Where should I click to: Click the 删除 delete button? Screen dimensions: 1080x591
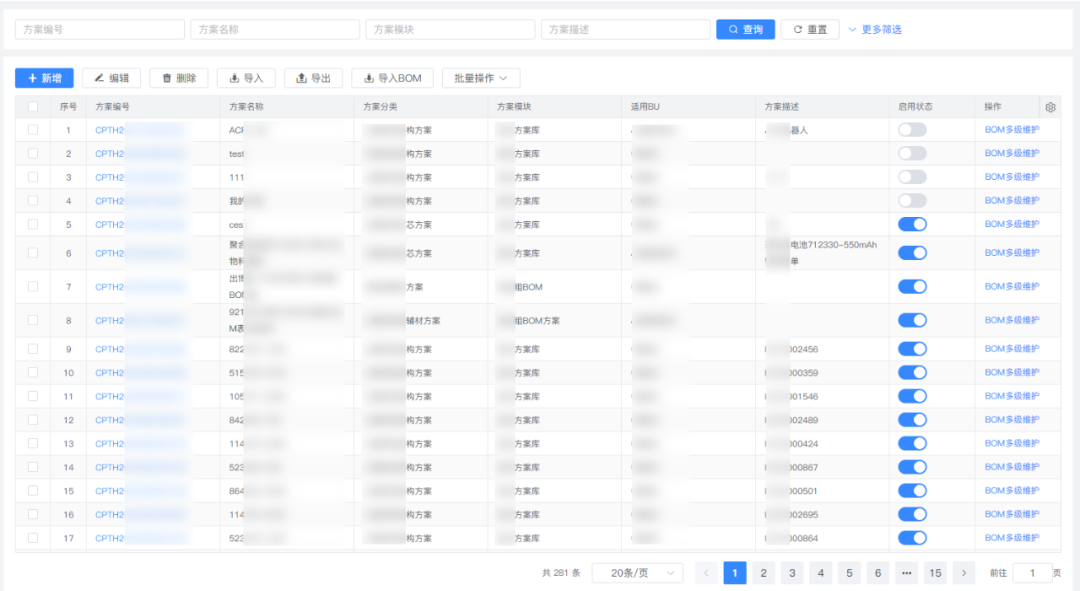pos(179,78)
